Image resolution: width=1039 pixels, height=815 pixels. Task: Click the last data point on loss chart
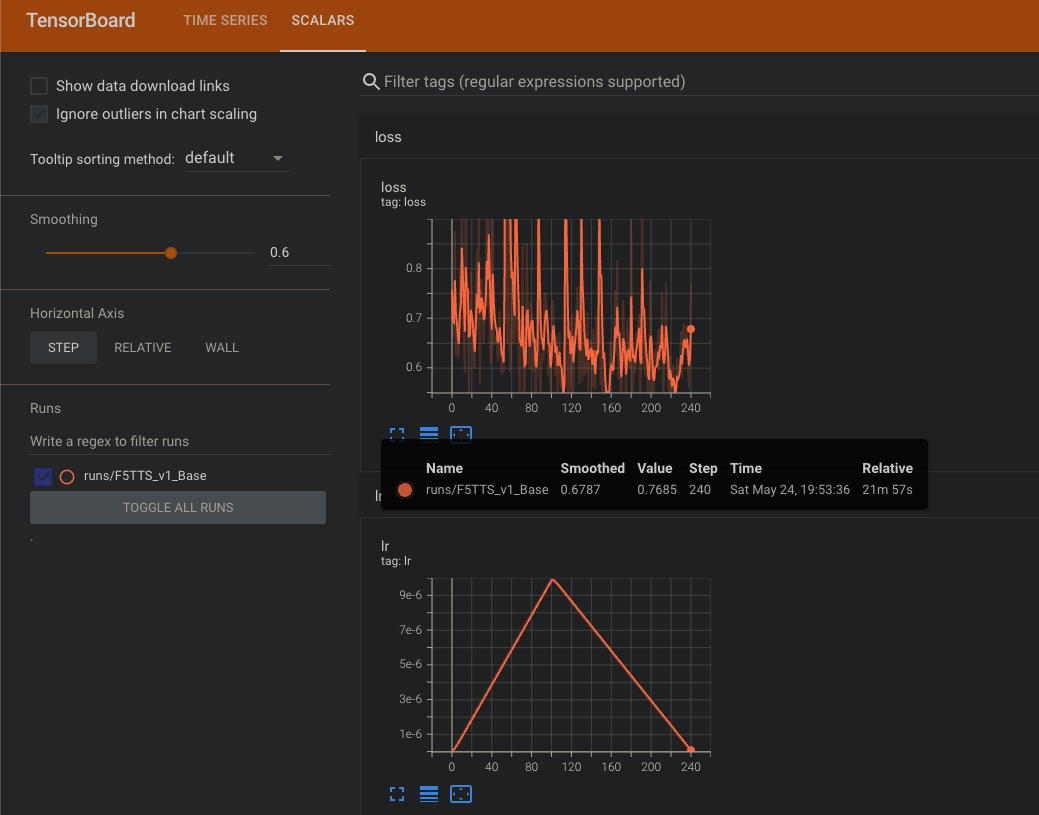coord(690,329)
